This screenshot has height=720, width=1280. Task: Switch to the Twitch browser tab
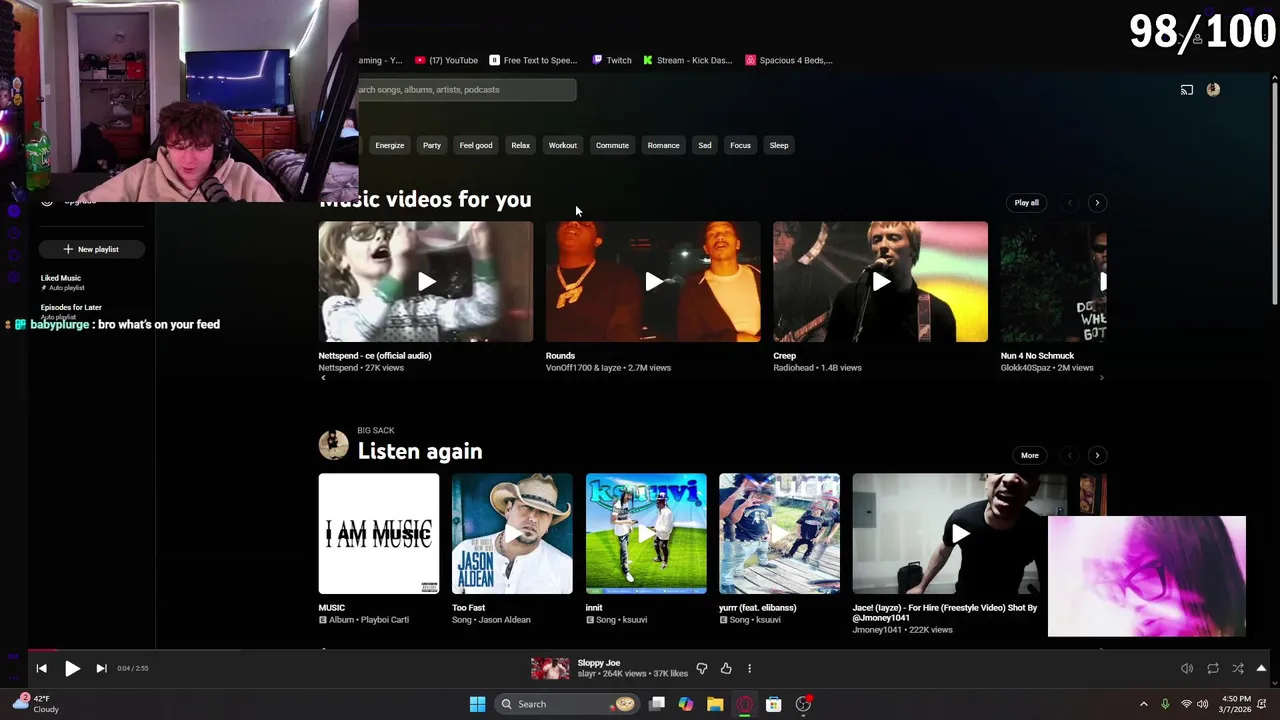[x=612, y=60]
